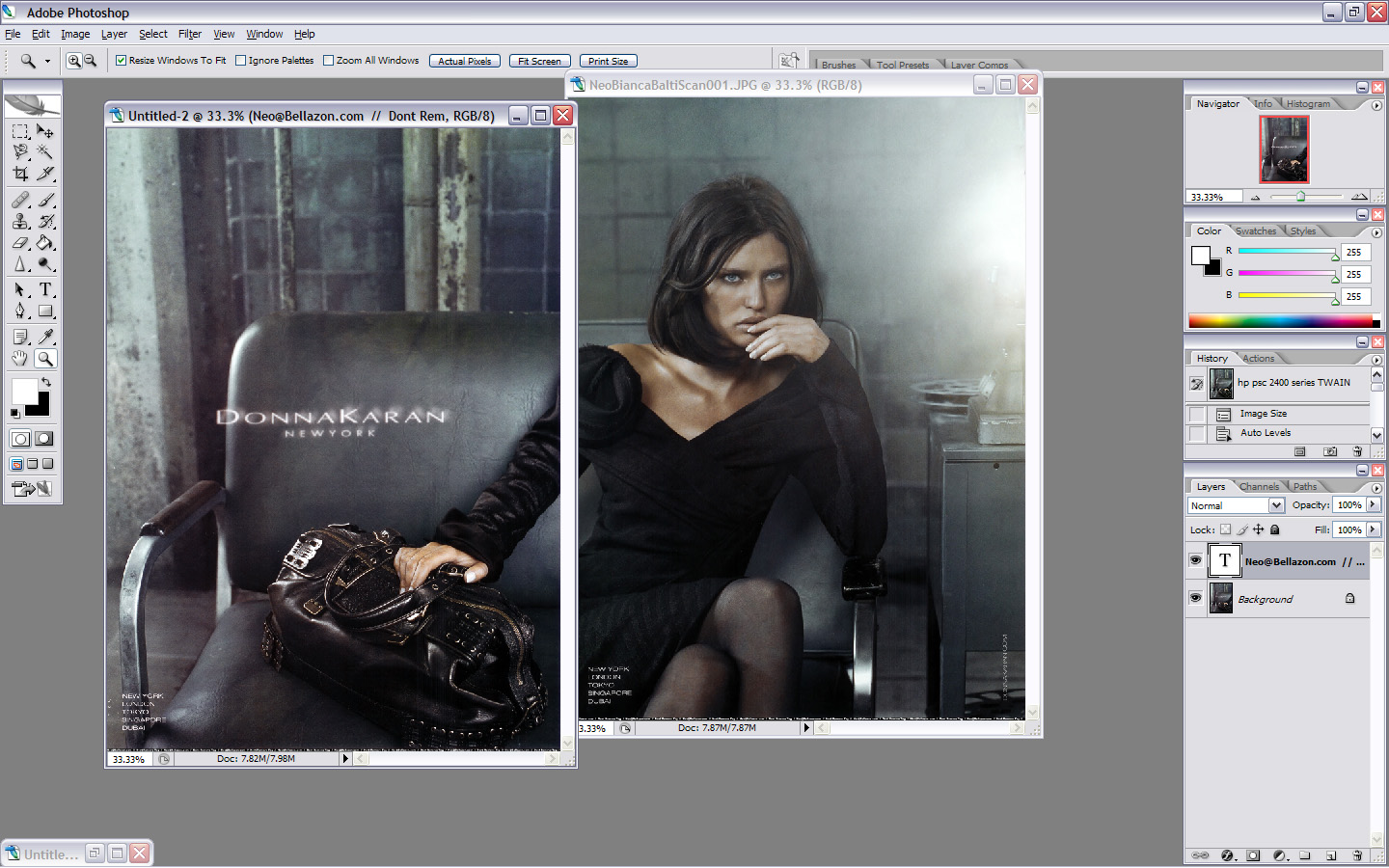Open the Image menu

(x=75, y=34)
